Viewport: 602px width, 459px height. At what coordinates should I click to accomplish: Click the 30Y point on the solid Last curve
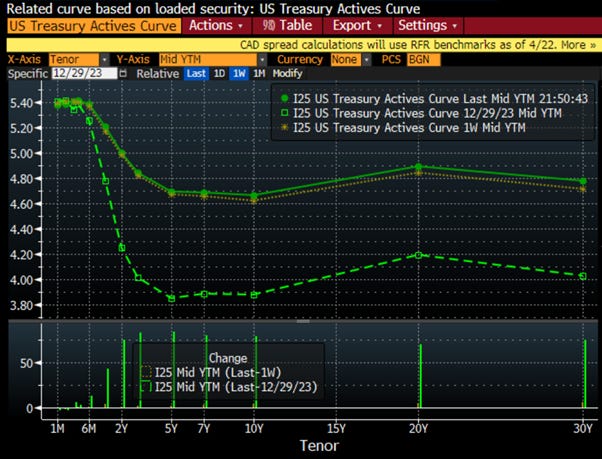point(583,181)
